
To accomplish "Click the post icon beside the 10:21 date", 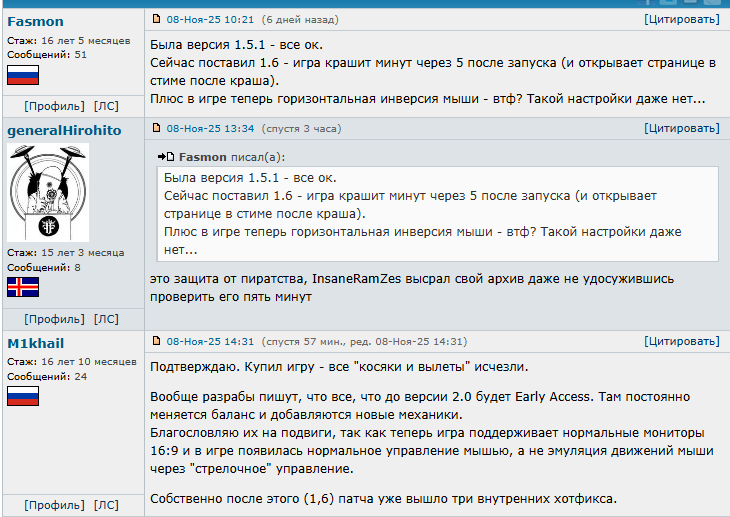I will coord(156,19).
